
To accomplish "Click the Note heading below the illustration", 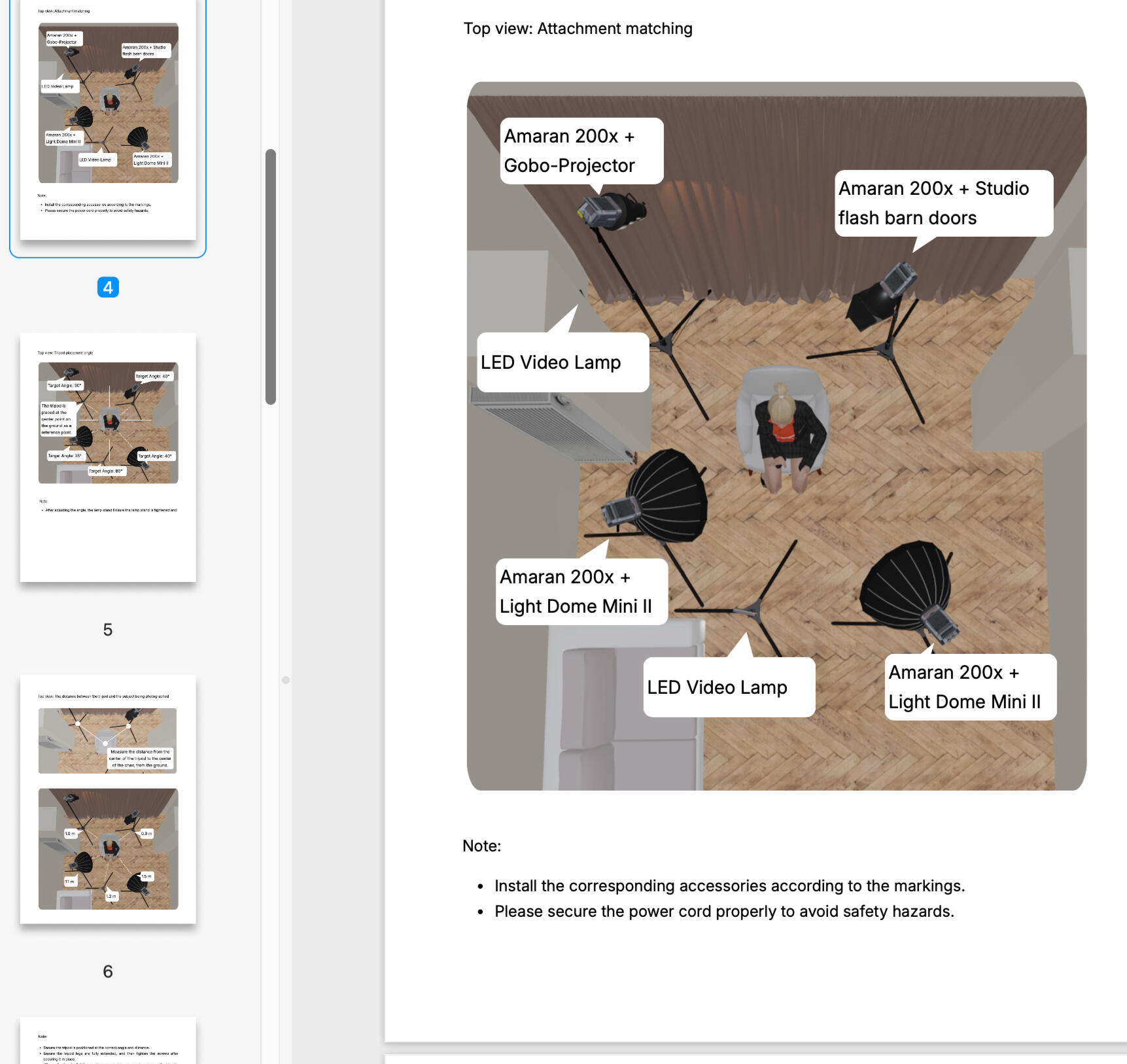I will pos(481,844).
